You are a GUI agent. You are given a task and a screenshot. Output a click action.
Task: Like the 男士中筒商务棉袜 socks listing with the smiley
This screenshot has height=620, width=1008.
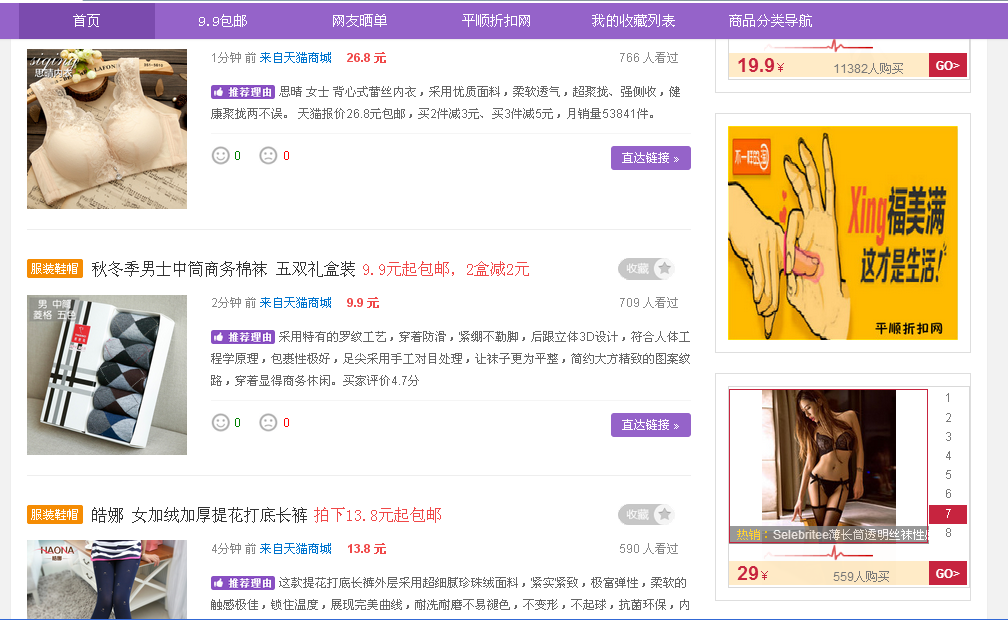tap(220, 423)
